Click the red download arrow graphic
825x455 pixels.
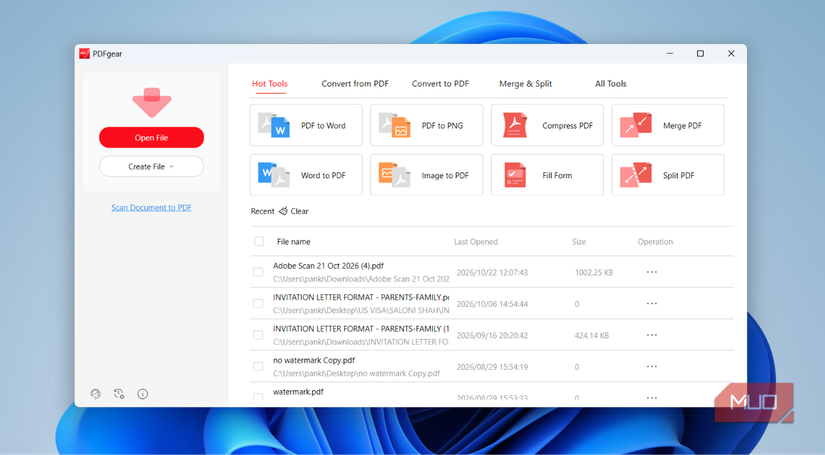152,103
